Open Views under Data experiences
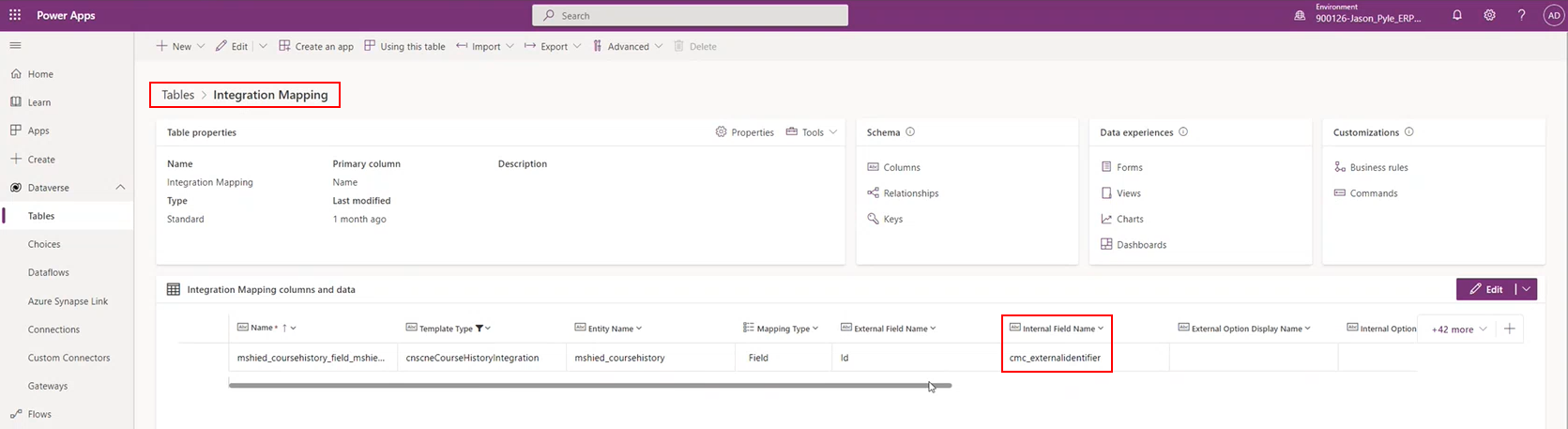The height and width of the screenshot is (429, 1568). pos(1120,193)
